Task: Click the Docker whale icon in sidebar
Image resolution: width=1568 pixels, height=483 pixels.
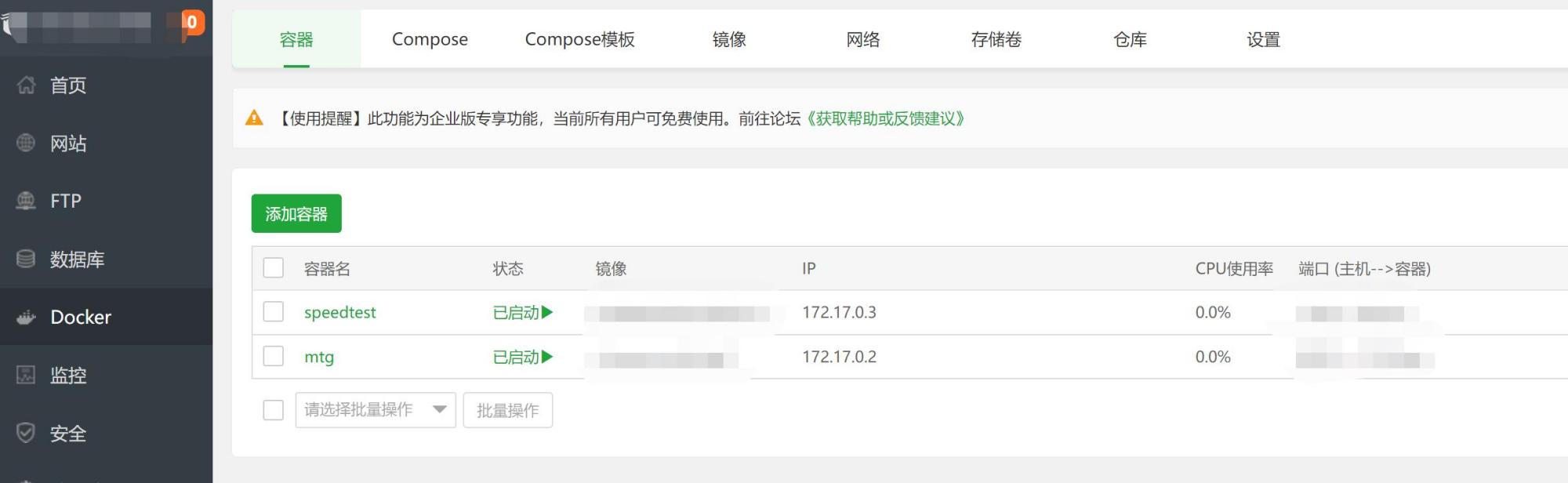Action: tap(27, 317)
